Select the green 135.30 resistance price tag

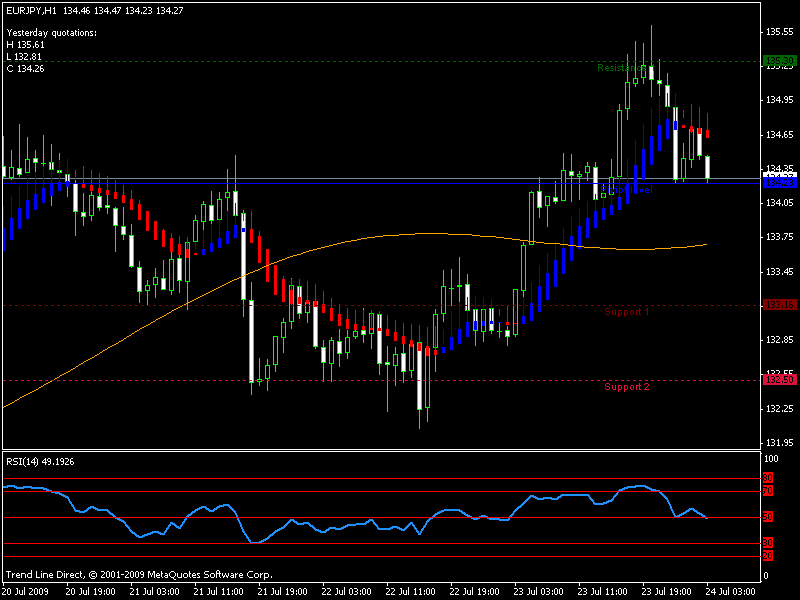coord(779,61)
